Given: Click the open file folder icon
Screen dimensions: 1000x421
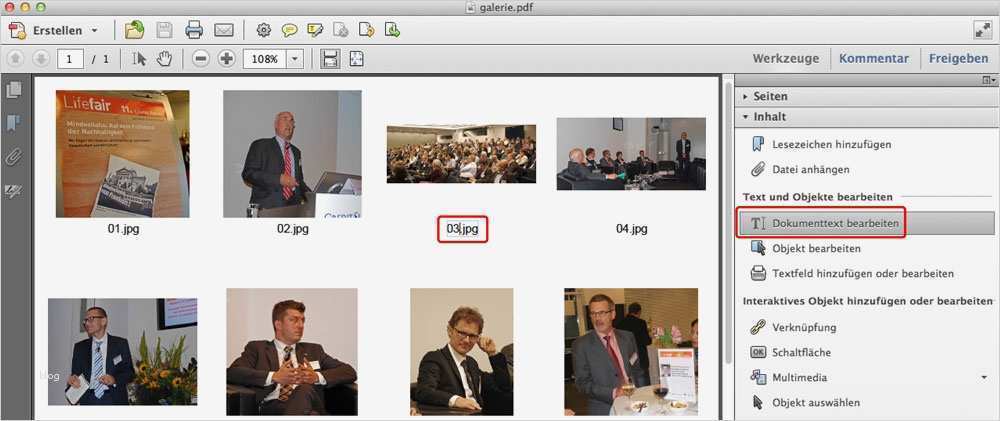Looking at the screenshot, I should (x=134, y=29).
